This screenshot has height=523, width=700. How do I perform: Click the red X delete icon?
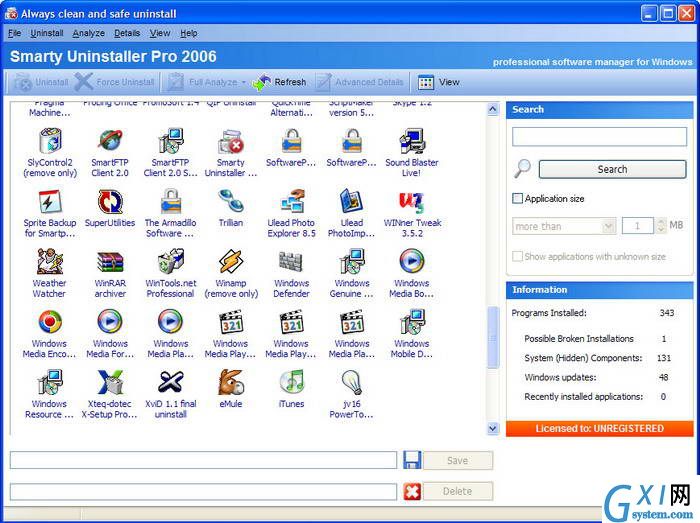coord(412,491)
